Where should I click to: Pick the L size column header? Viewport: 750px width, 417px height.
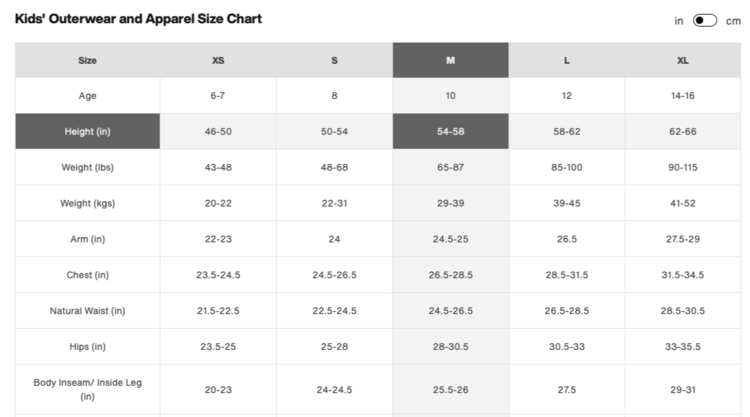point(566,60)
